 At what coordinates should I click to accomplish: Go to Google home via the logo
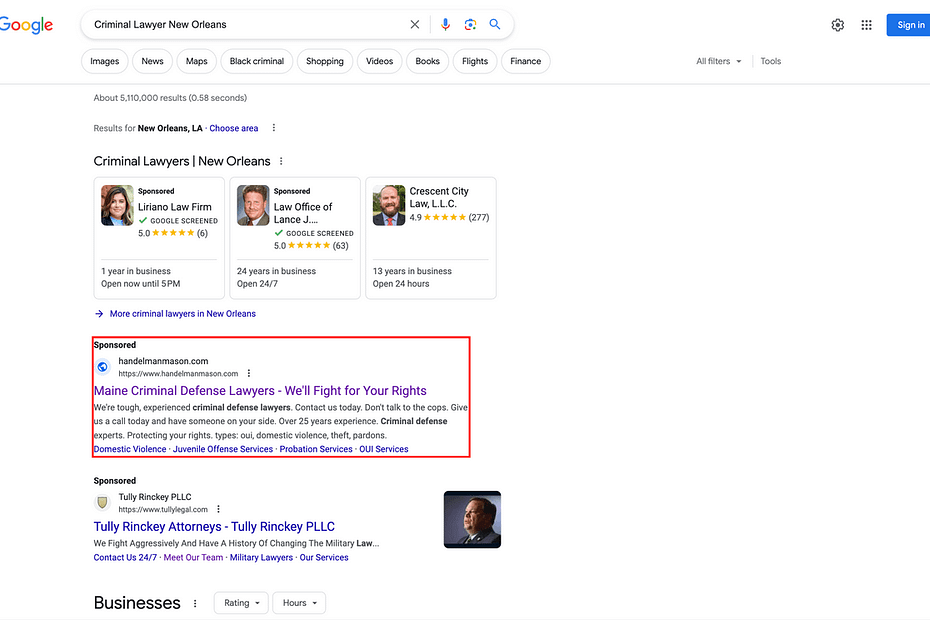[26, 25]
